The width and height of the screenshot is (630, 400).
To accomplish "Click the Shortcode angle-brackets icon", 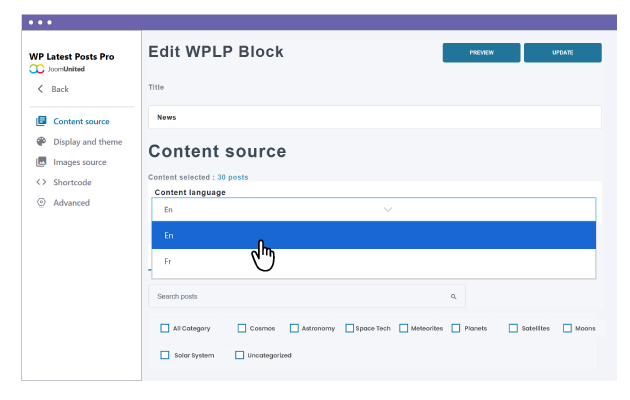I will [x=41, y=182].
